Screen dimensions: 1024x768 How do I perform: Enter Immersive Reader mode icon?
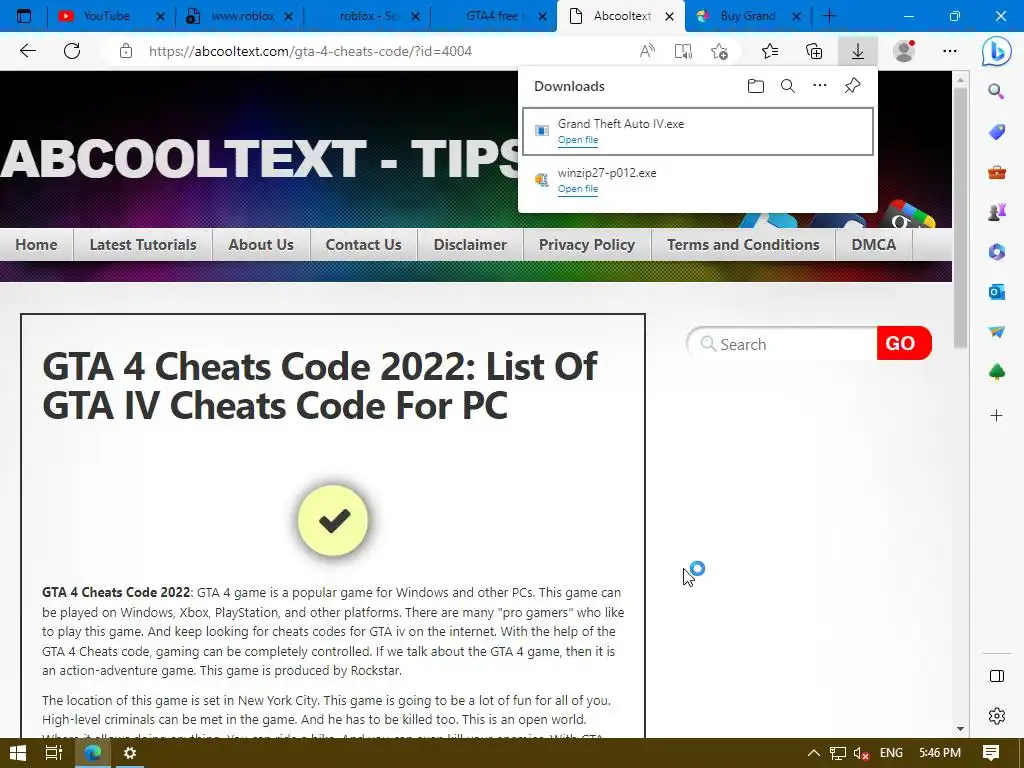tap(683, 51)
